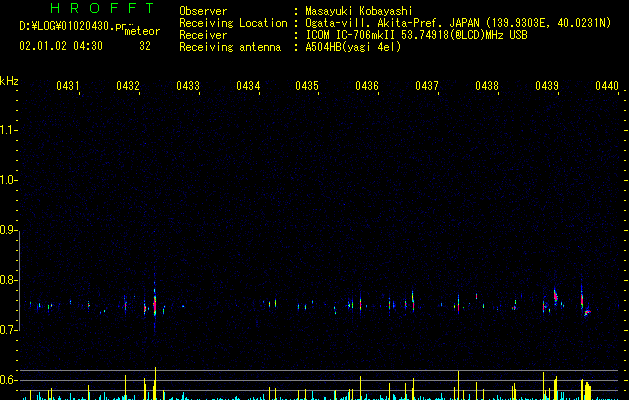Screen dimensions: 629x400
Task: Click the ICOM IC-706mkII receiver entry
Action: coord(416,35)
